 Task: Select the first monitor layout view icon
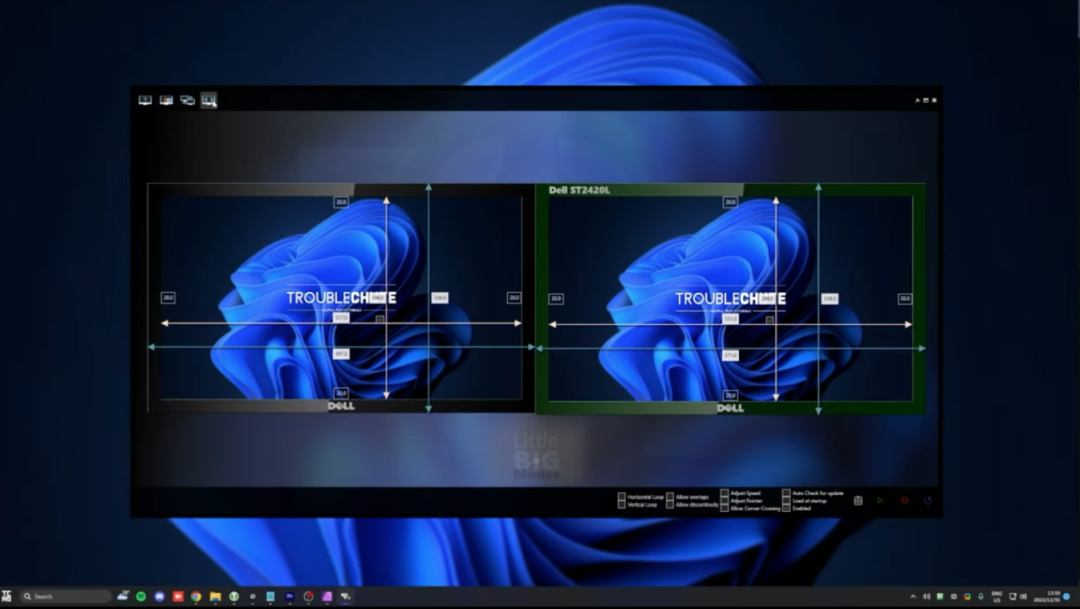[145, 101]
